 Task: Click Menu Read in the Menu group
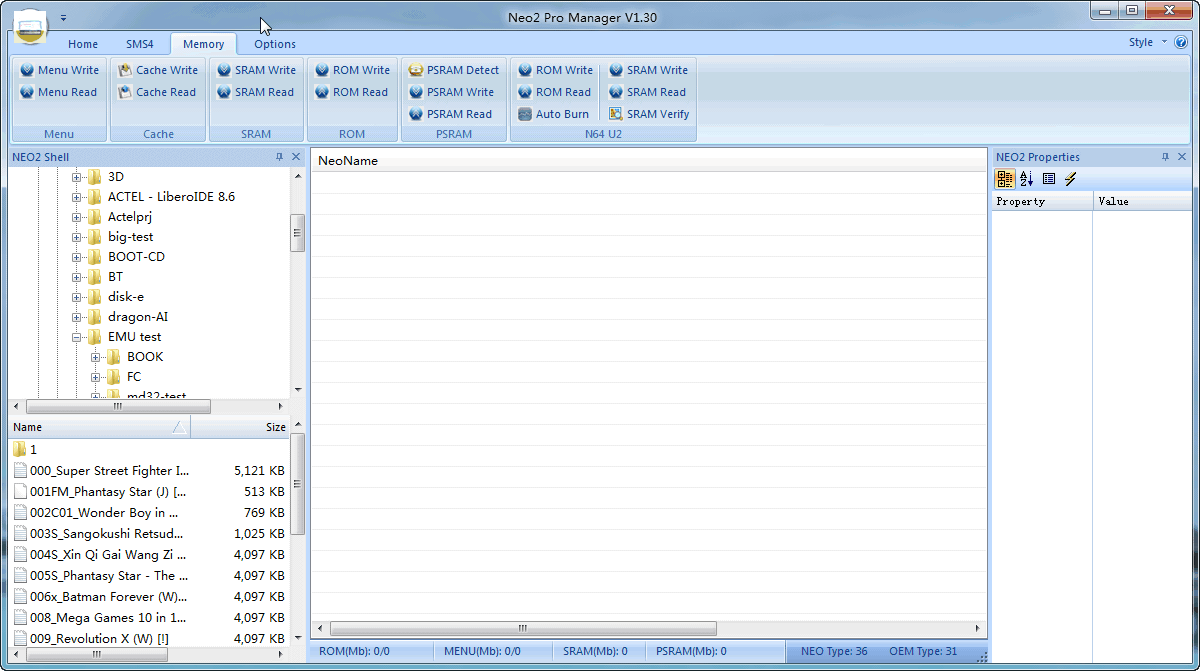59,92
